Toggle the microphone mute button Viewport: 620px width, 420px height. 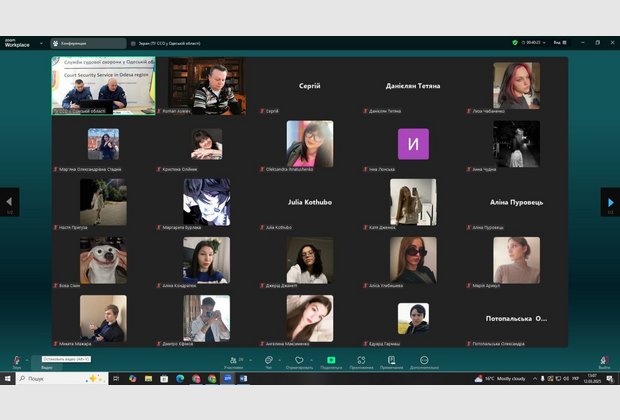pos(16,361)
